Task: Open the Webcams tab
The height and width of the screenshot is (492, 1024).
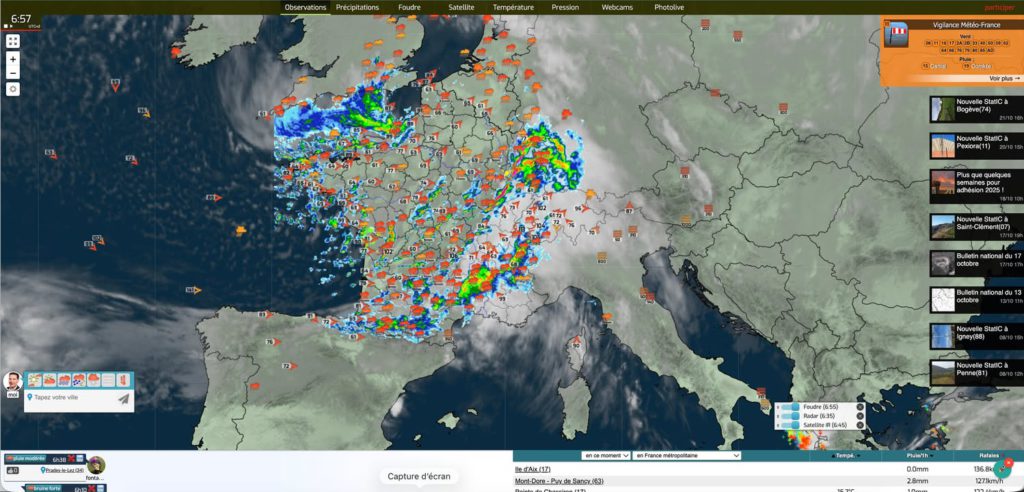Action: pos(617,7)
